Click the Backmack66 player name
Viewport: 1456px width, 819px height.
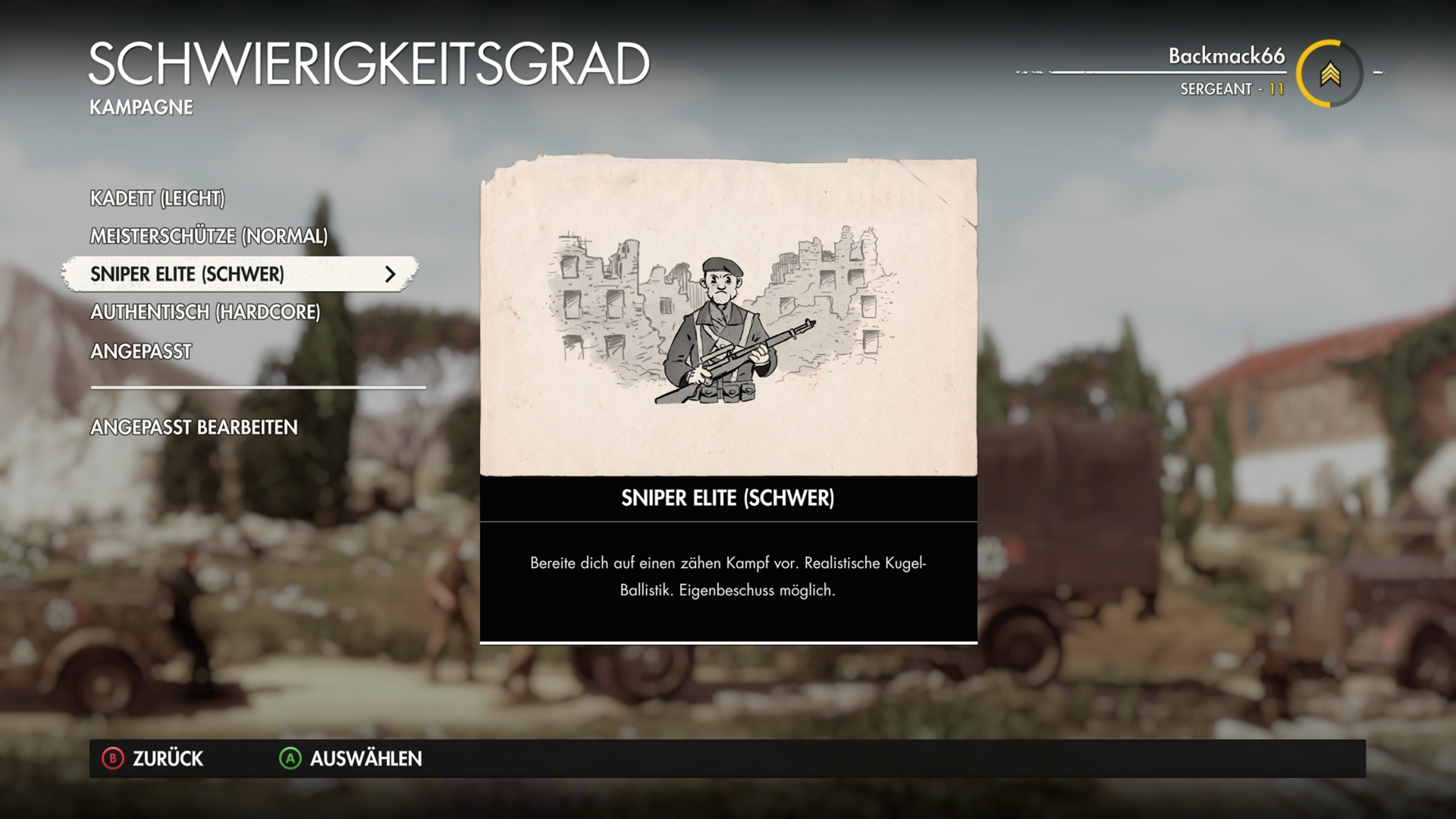1226,55
